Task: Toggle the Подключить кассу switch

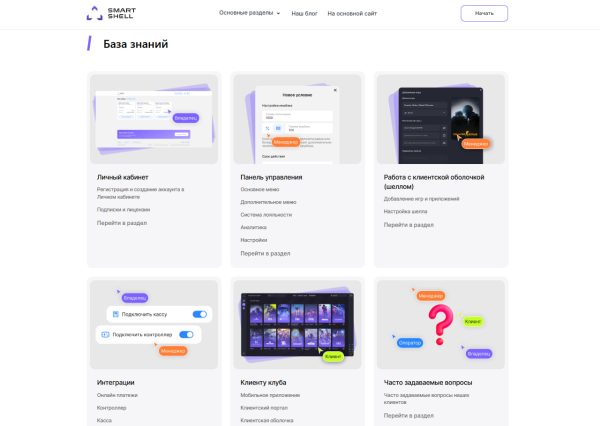Action: click(200, 314)
